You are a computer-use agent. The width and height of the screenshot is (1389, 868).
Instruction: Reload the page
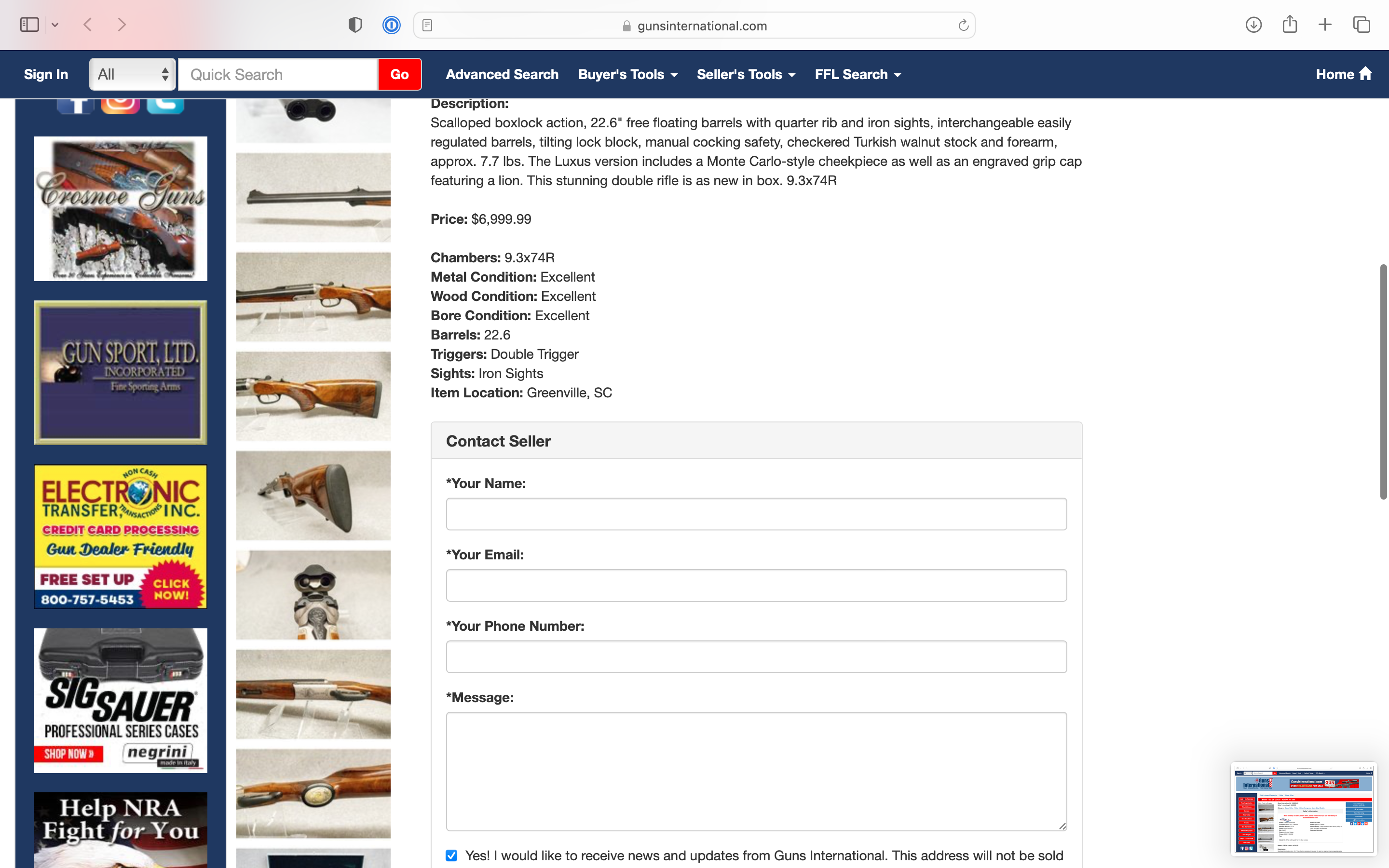pos(963,25)
